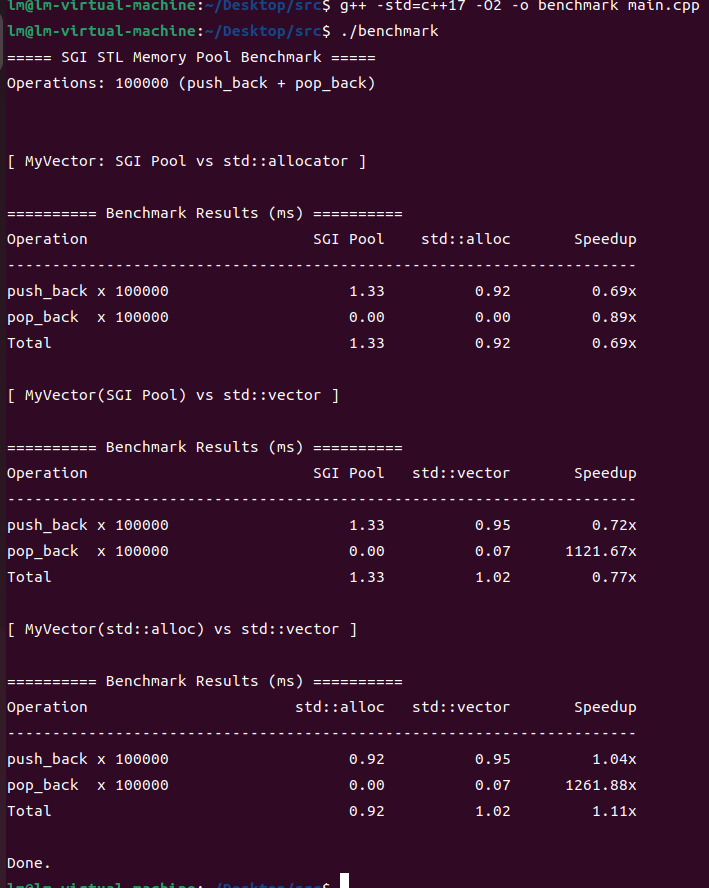The width and height of the screenshot is (709, 888).
Task: Click the 0.69x speedup in push_back row
Action: [614, 291]
